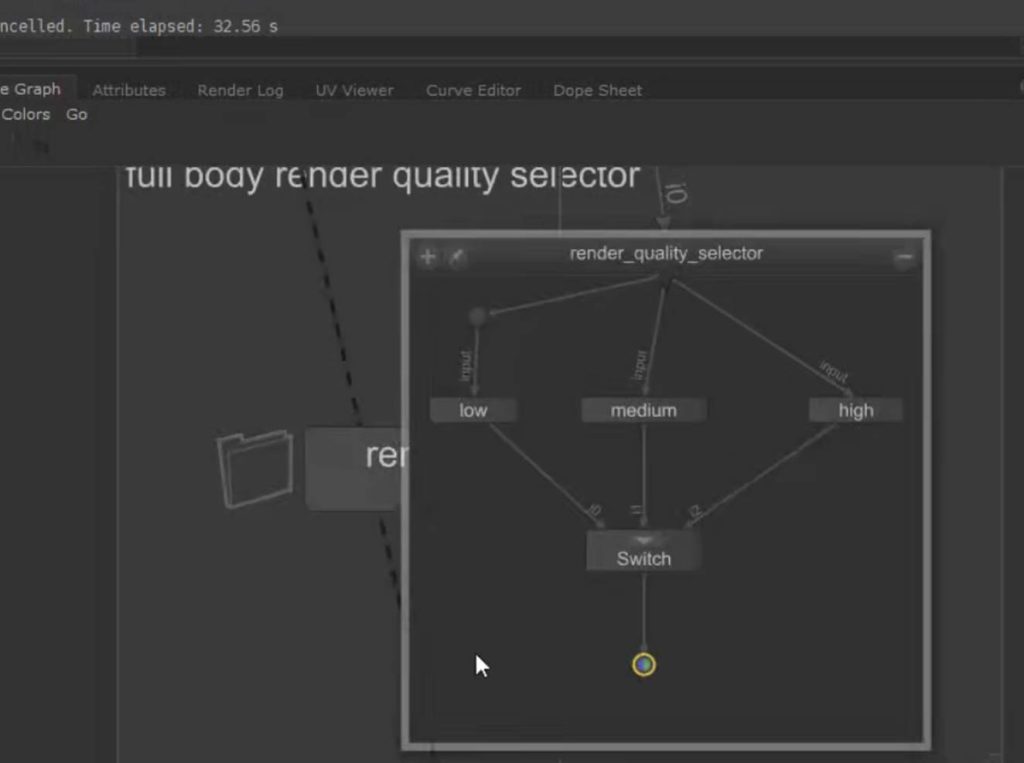Image resolution: width=1024 pixels, height=763 pixels.
Task: Click the pin icon beside the plus
Action: pos(455,258)
